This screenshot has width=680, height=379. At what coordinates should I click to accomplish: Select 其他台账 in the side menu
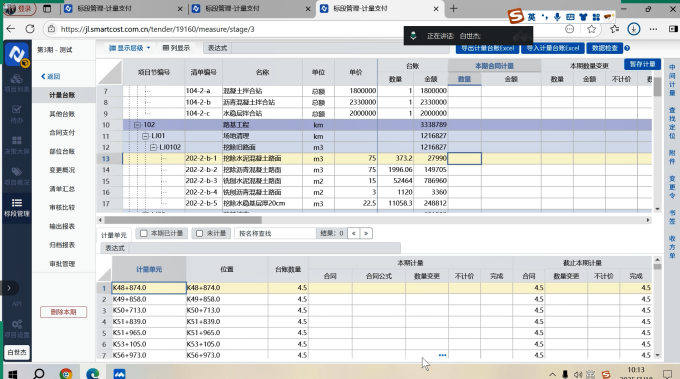tap(62, 114)
